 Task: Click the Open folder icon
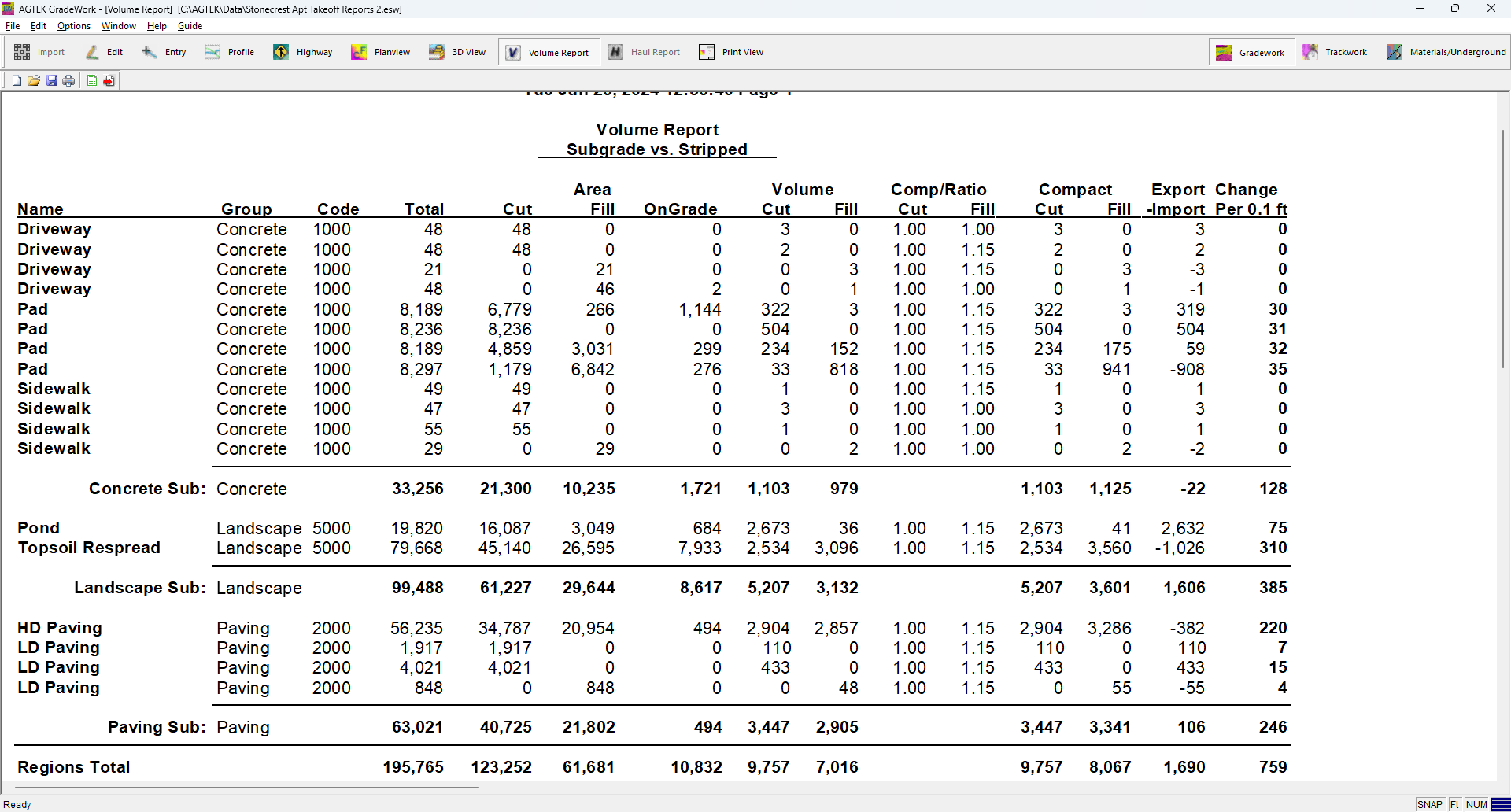coord(34,81)
